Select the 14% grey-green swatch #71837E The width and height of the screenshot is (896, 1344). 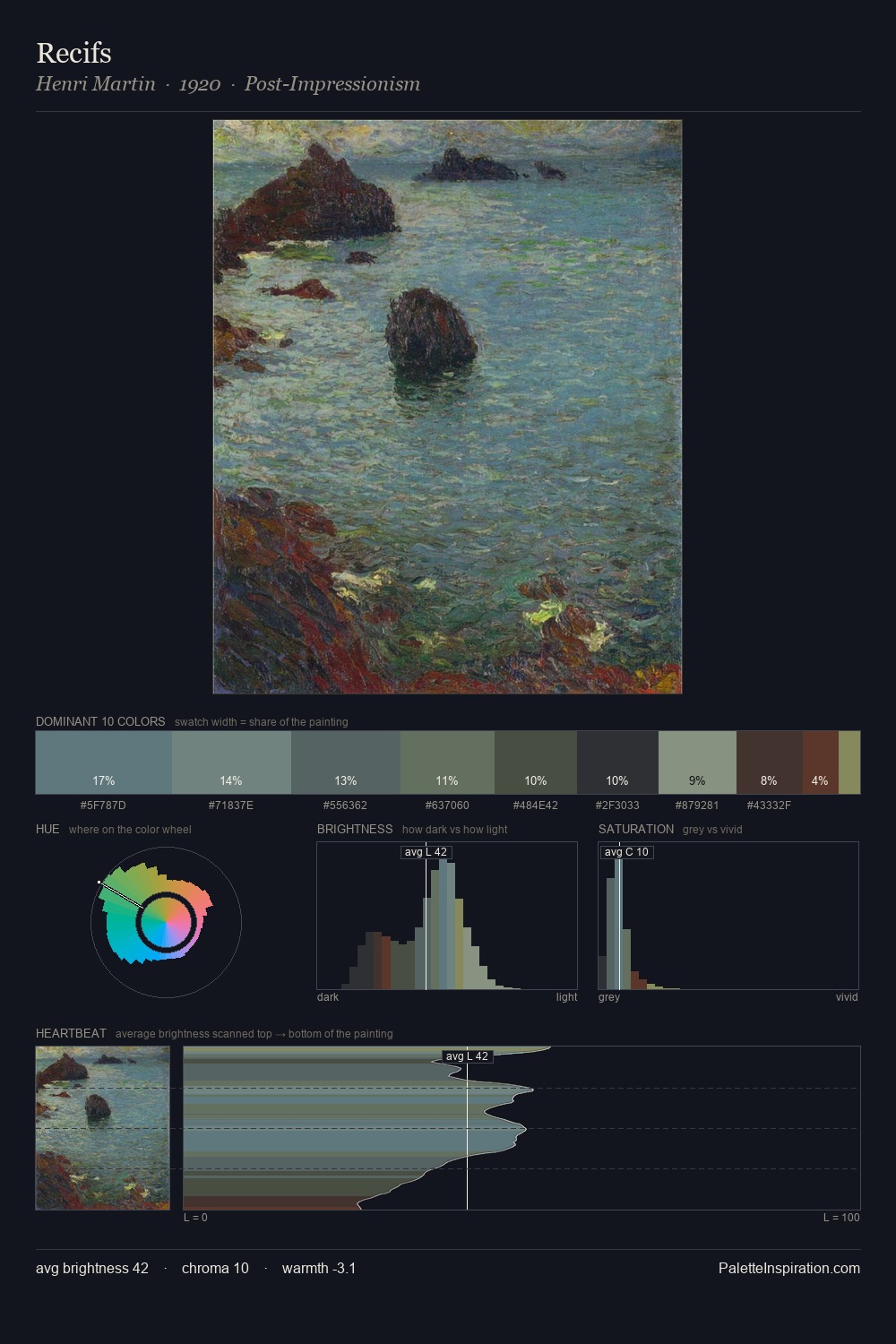(231, 762)
